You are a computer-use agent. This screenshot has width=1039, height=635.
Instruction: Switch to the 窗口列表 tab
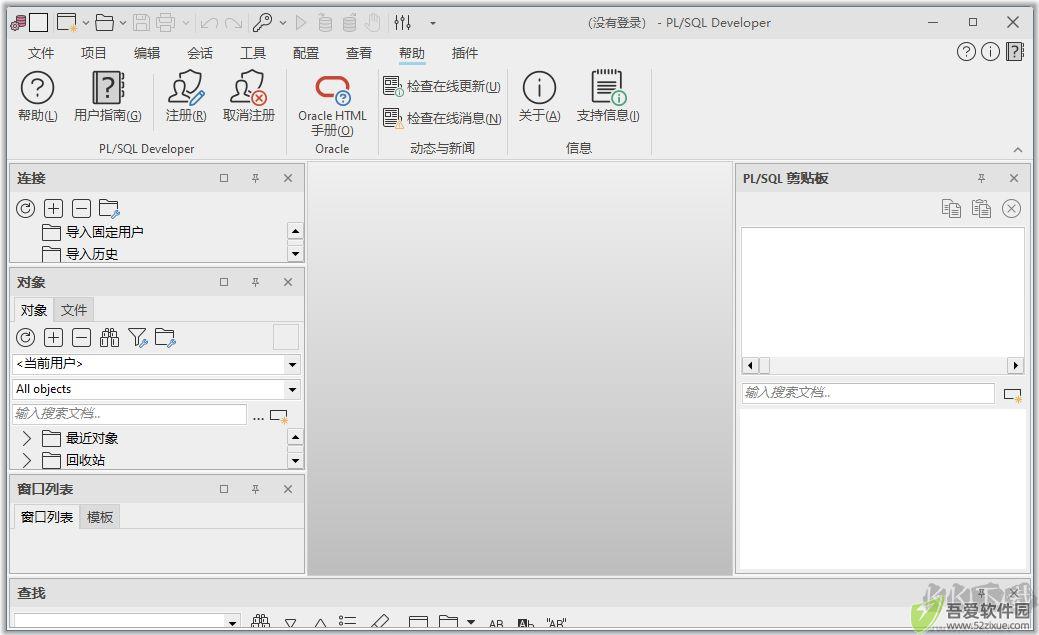click(x=46, y=517)
